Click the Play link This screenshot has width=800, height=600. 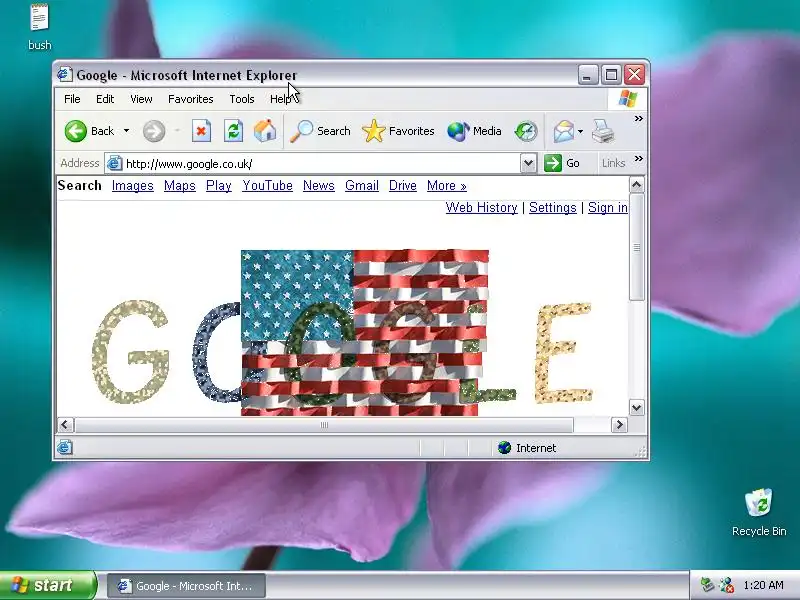pos(219,186)
